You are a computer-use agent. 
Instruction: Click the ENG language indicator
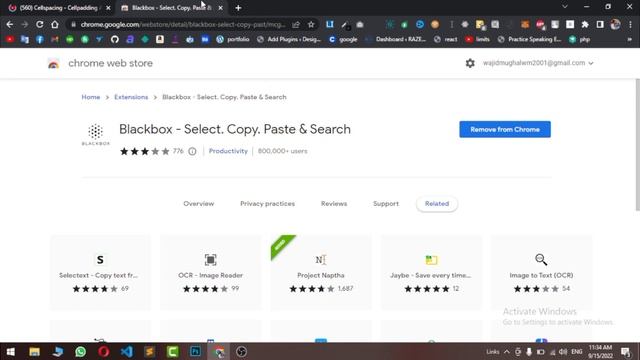tap(577, 351)
